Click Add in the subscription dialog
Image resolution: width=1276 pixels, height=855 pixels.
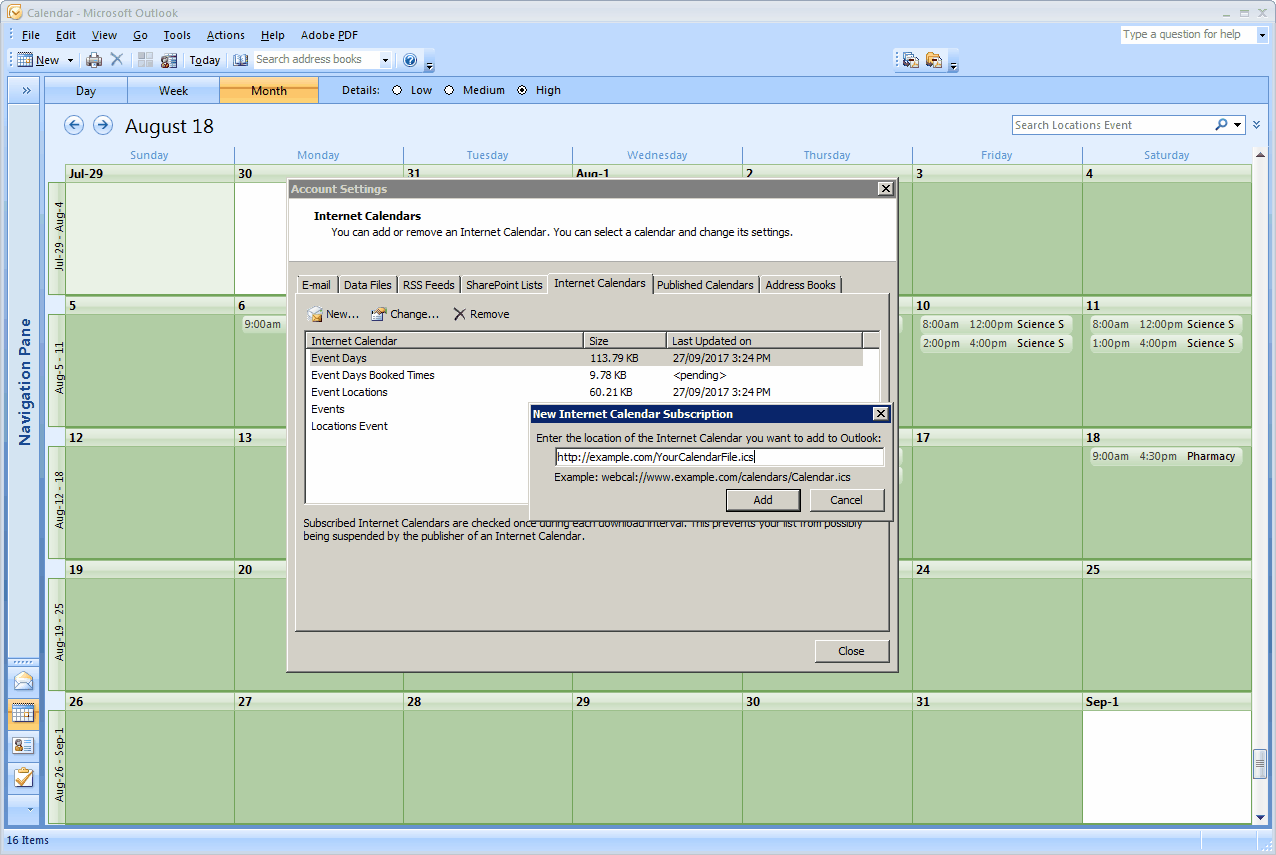click(763, 500)
